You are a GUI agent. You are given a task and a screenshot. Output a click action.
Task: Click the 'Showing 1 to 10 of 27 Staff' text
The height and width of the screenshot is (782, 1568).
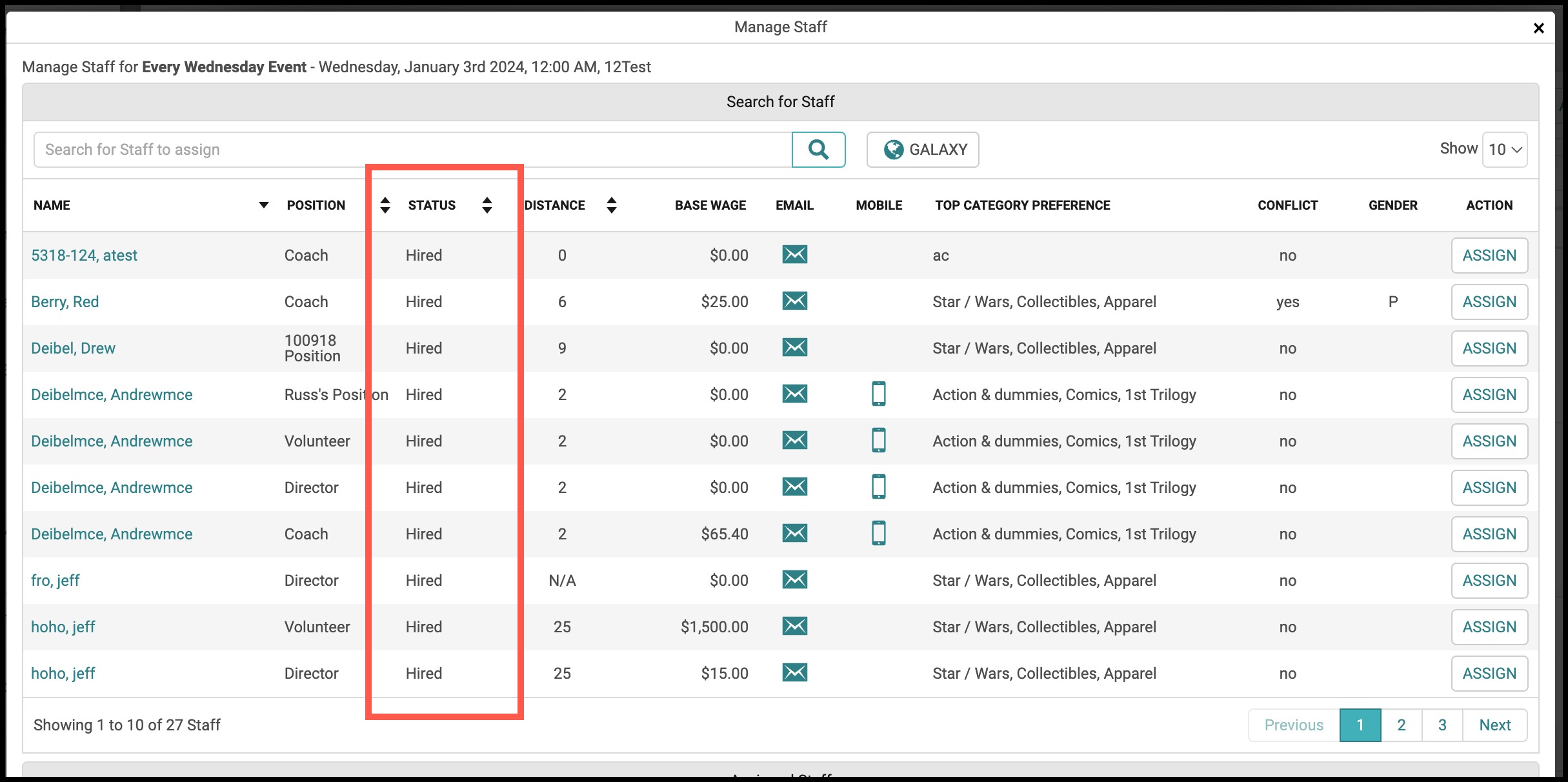coord(127,725)
